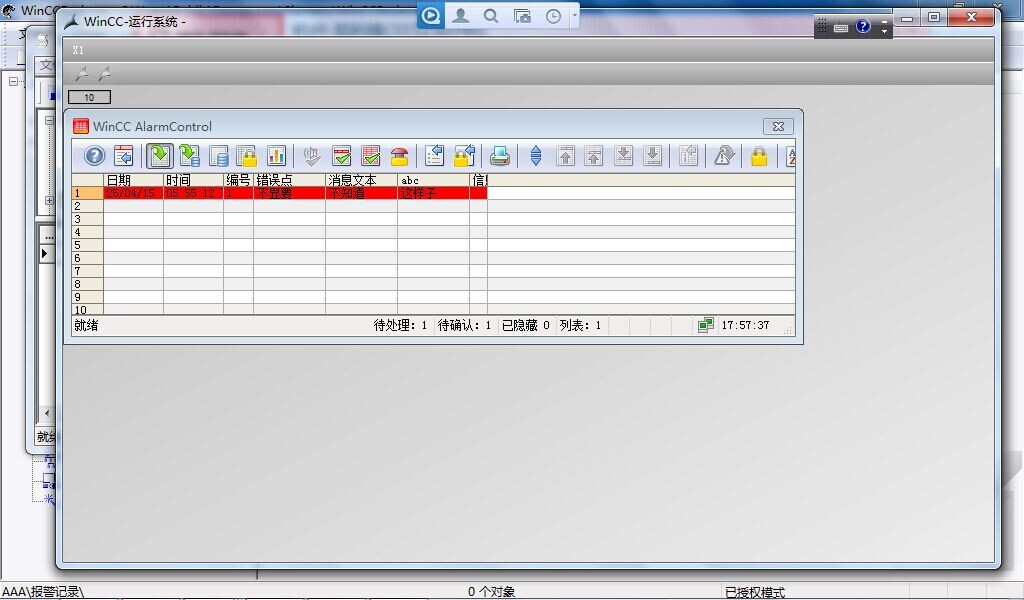
Task: Close the WinCC AlarmControl window
Action: [778, 127]
